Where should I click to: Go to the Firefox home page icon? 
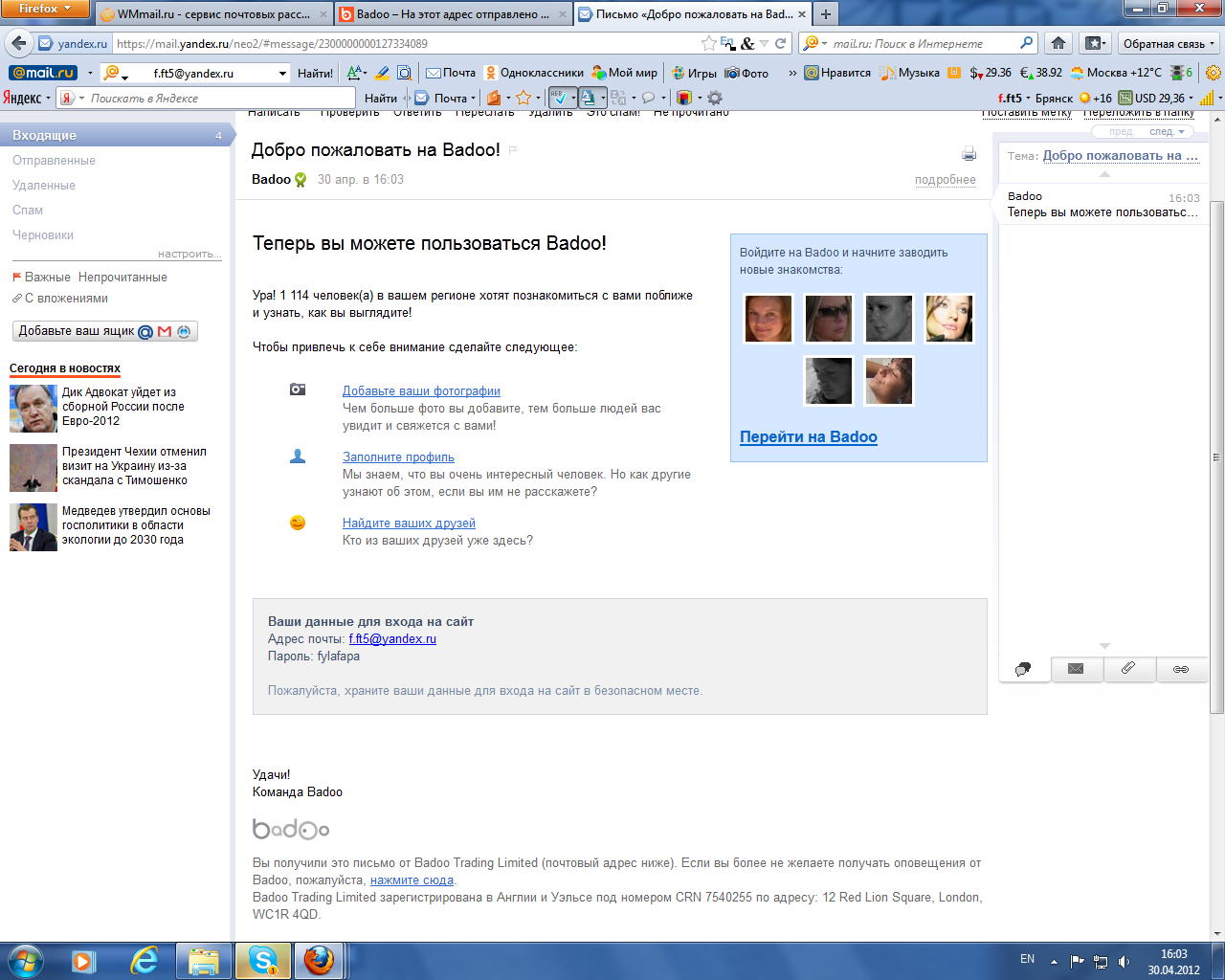point(1058,43)
